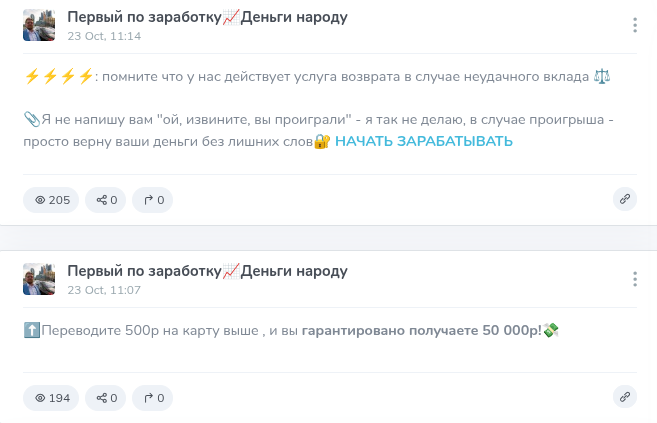Open the three-dot menu on the 11:07 post
This screenshot has width=657, height=423.
[x=634, y=279]
